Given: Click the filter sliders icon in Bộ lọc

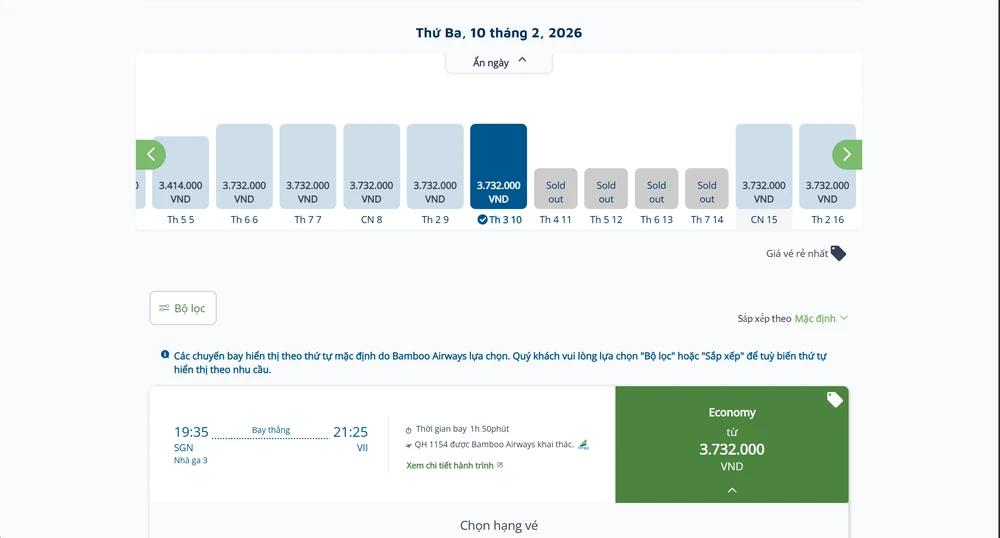Looking at the screenshot, I should (164, 308).
